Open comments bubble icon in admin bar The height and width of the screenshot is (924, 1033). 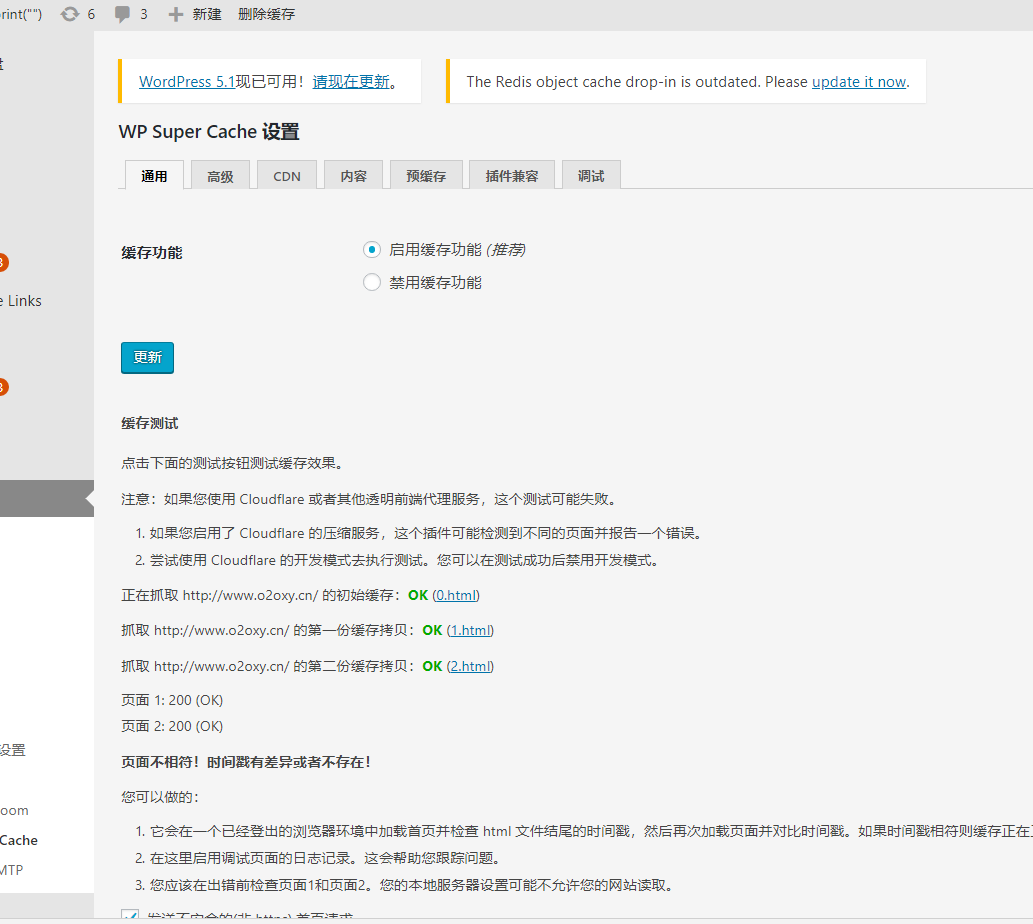click(122, 14)
